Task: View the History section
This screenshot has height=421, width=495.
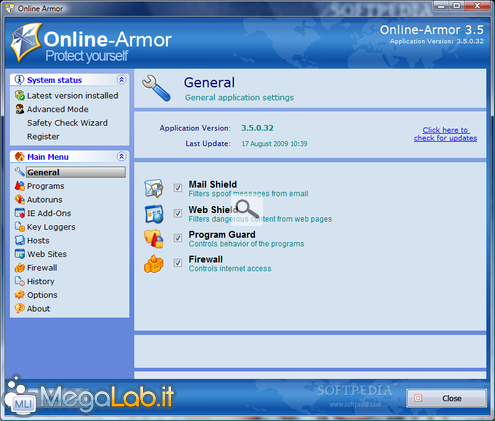Action: point(40,282)
